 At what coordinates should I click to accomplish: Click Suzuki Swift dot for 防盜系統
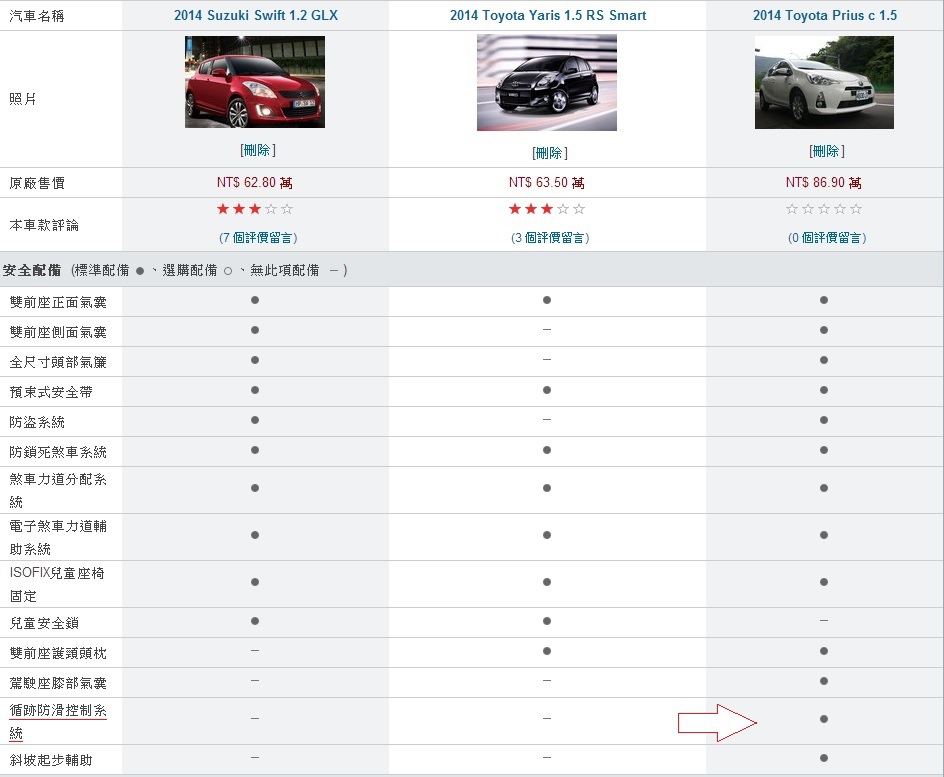point(255,420)
